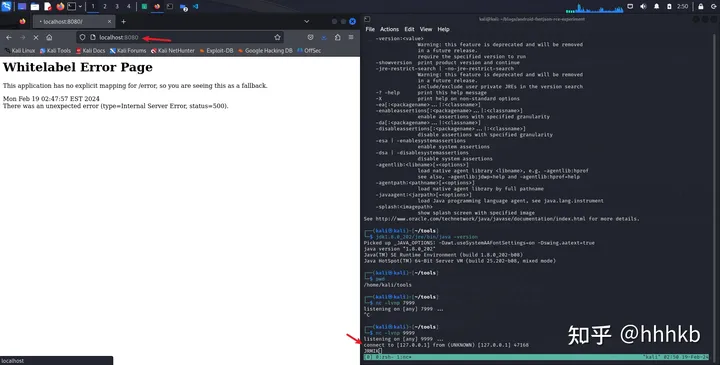The image size is (720, 365).
Task: Open the Kali Docs bookmark
Action: tap(91, 51)
